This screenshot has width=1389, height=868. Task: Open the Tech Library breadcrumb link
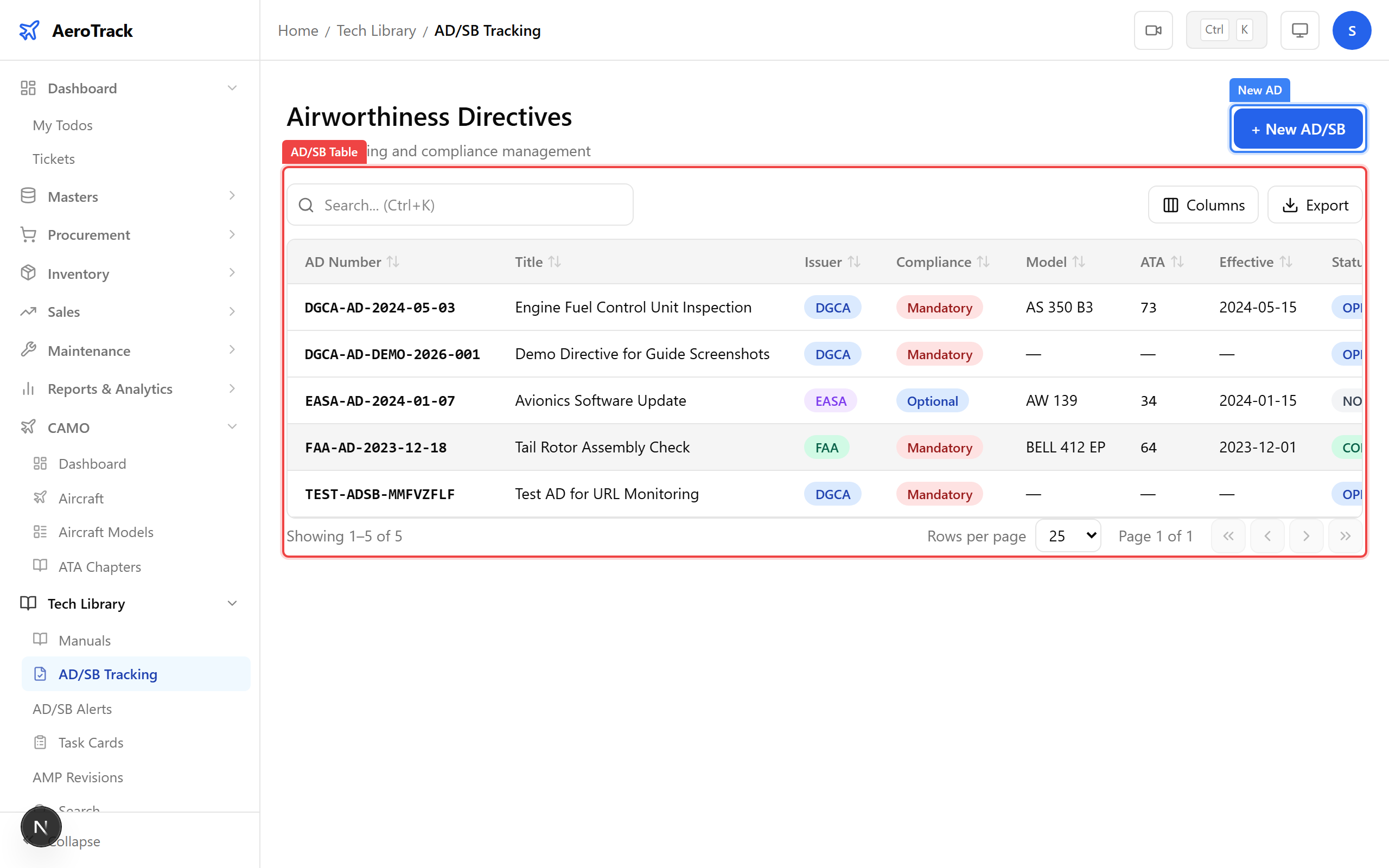(x=376, y=30)
